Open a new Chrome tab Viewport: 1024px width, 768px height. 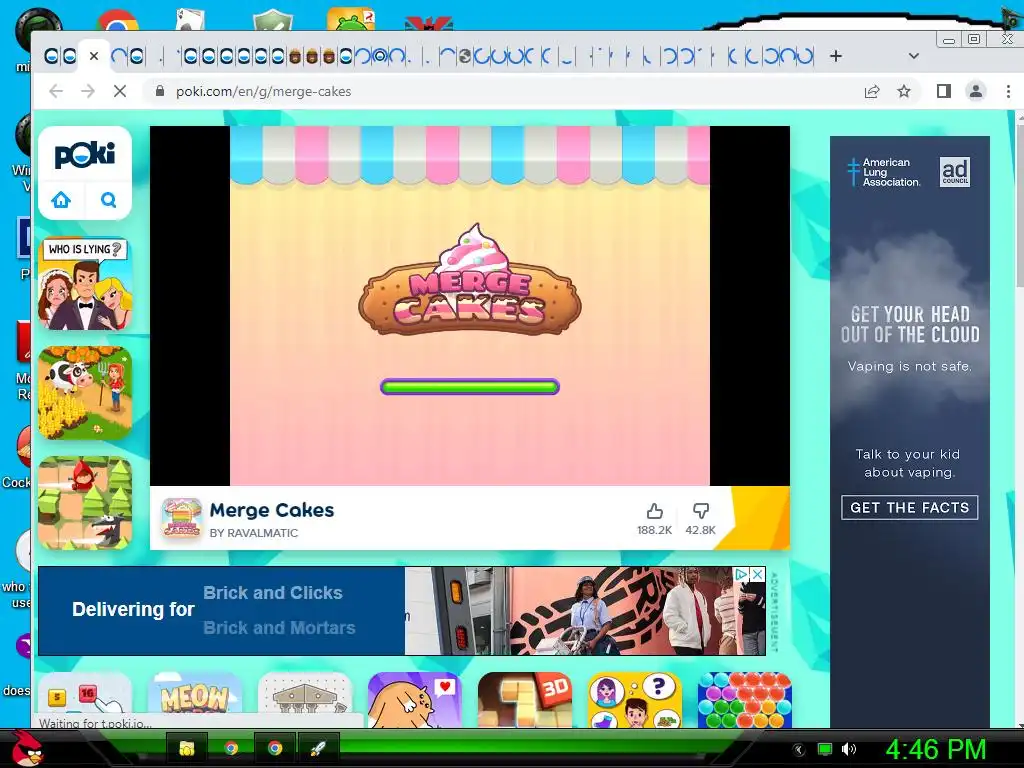[x=836, y=56]
